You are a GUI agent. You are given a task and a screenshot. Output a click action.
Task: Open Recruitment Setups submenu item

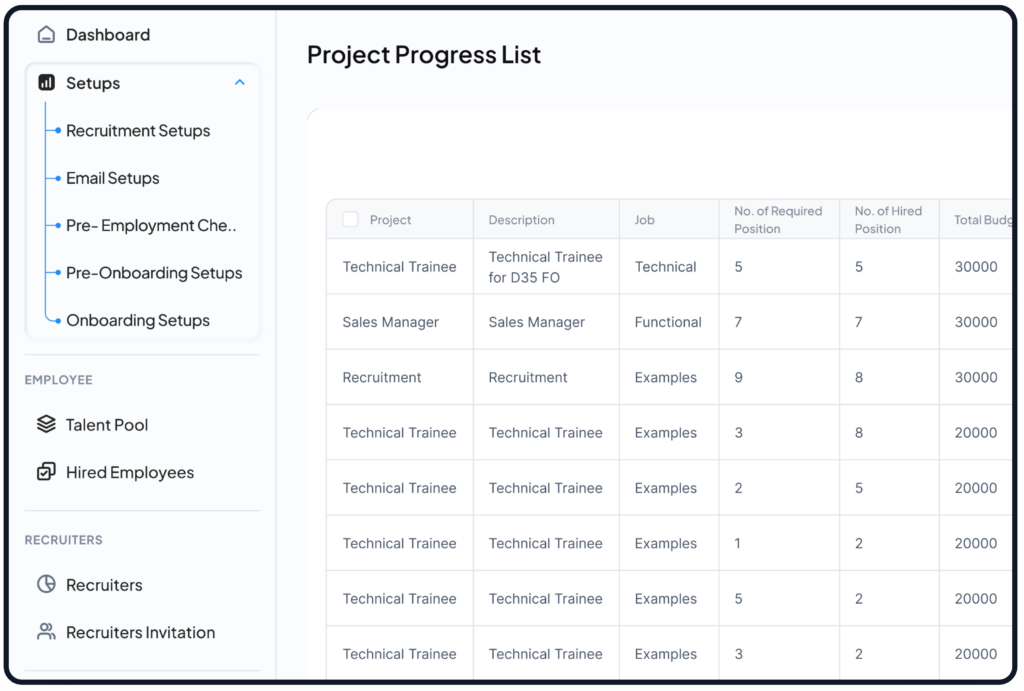point(138,131)
